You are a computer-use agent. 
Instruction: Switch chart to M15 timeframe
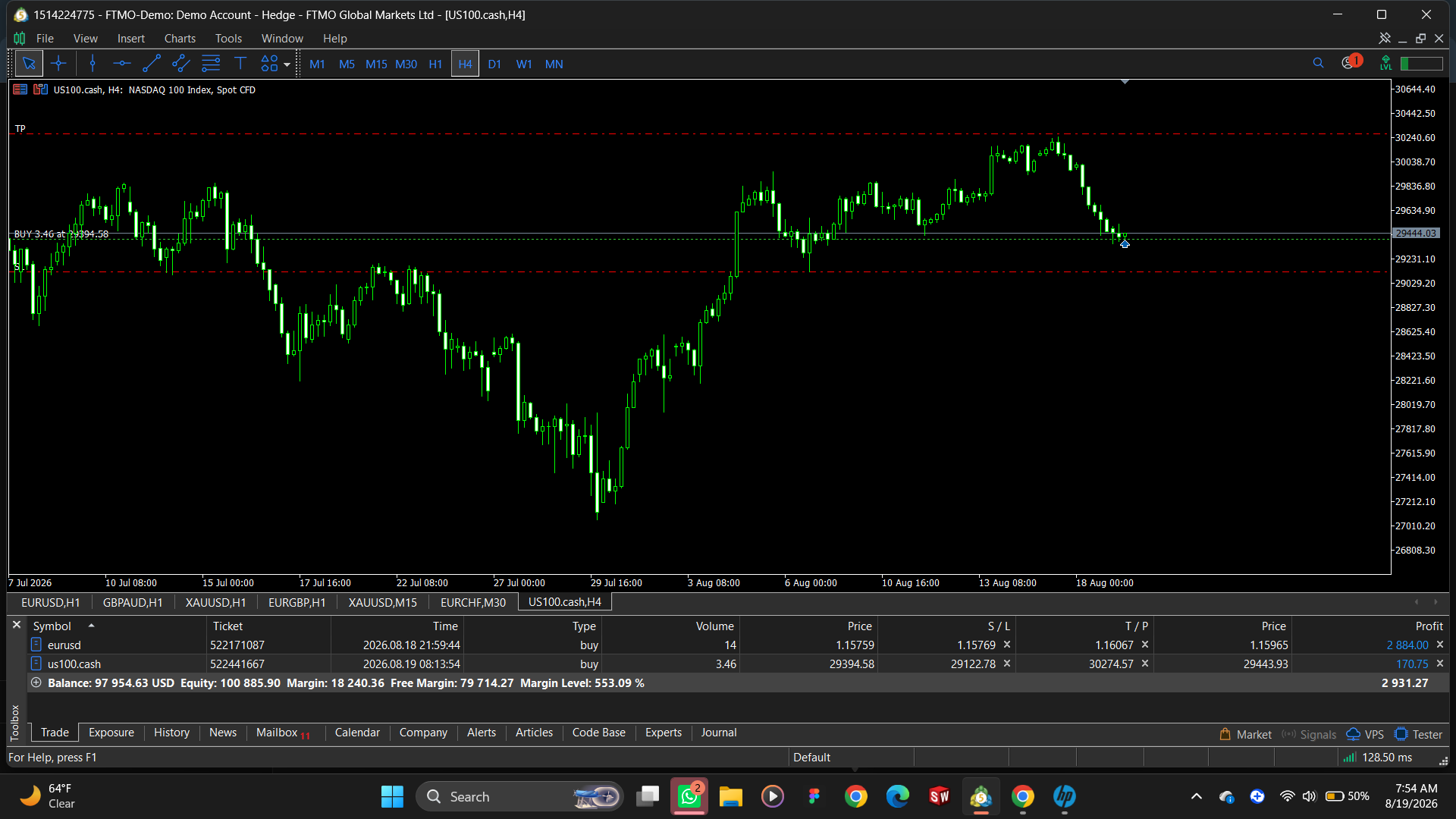[x=376, y=64]
